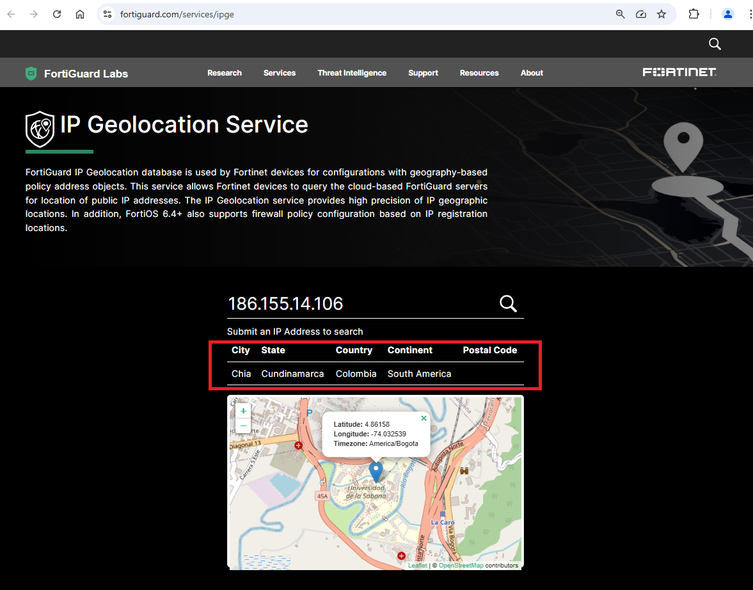The image size is (753, 590).
Task: Open FortiGuard Labs home link text
Action: pos(86,73)
